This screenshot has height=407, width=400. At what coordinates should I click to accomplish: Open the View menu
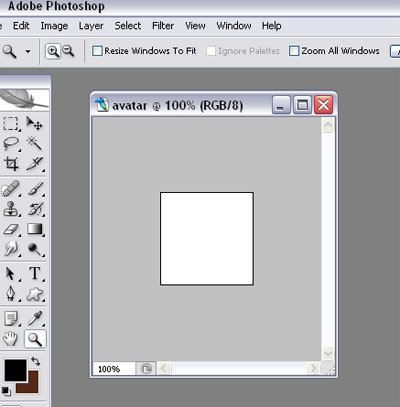195,26
